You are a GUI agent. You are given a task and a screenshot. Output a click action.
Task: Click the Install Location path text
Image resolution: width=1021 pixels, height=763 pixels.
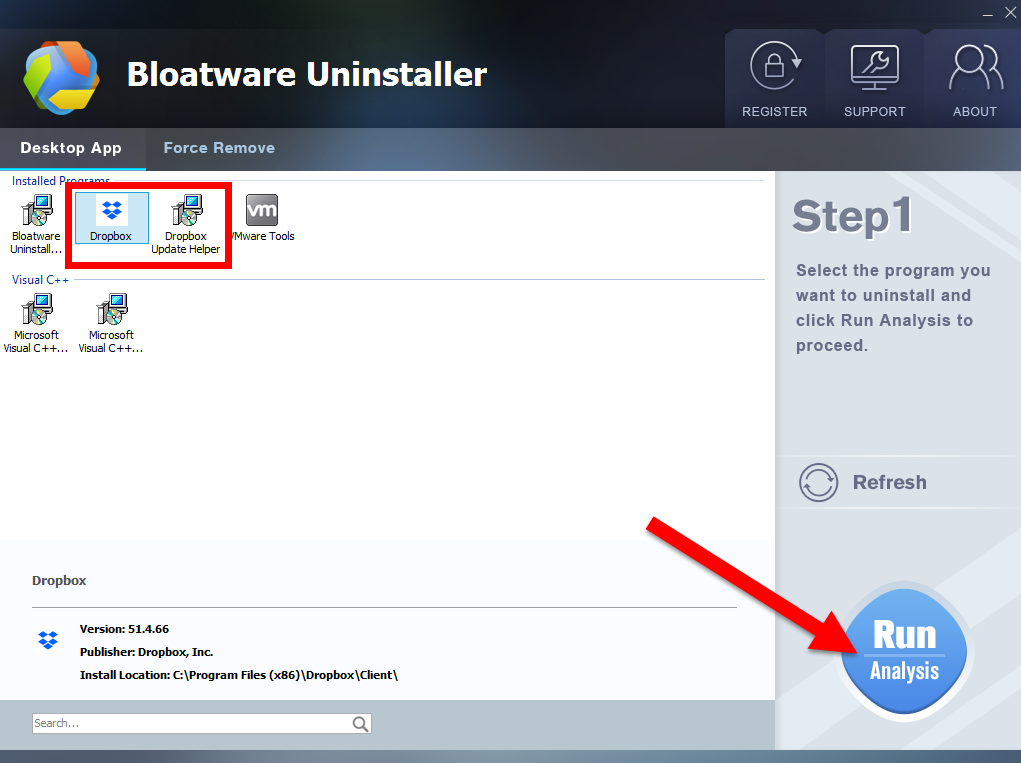point(239,675)
